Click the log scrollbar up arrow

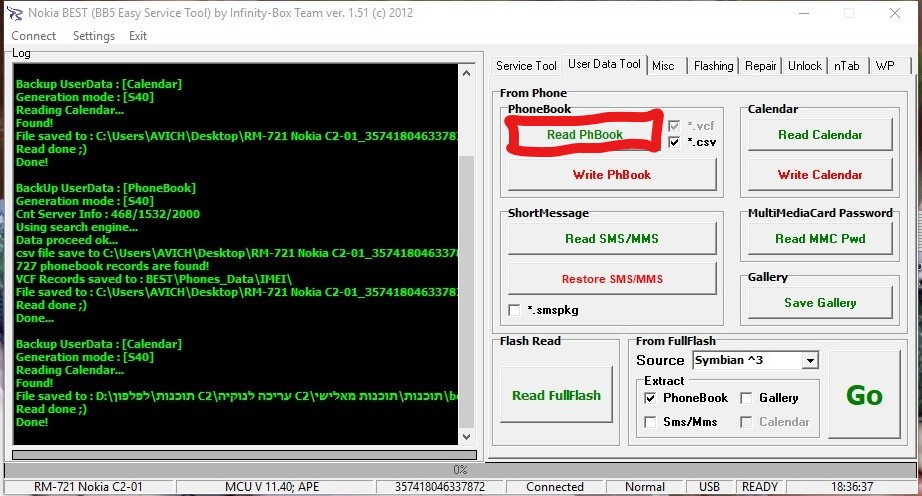(466, 73)
